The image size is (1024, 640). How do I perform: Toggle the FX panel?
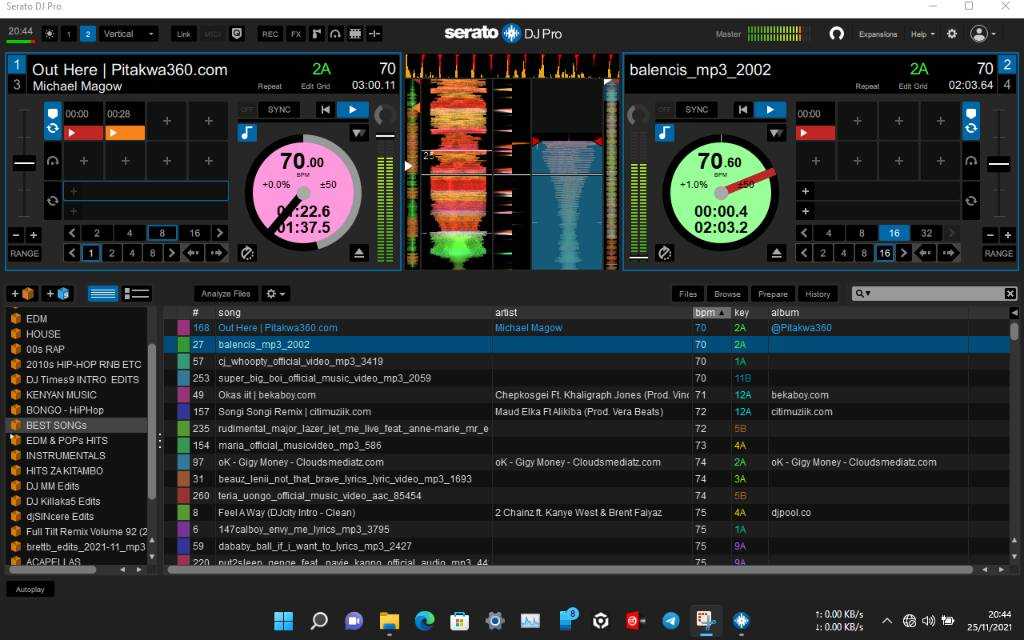click(x=296, y=34)
